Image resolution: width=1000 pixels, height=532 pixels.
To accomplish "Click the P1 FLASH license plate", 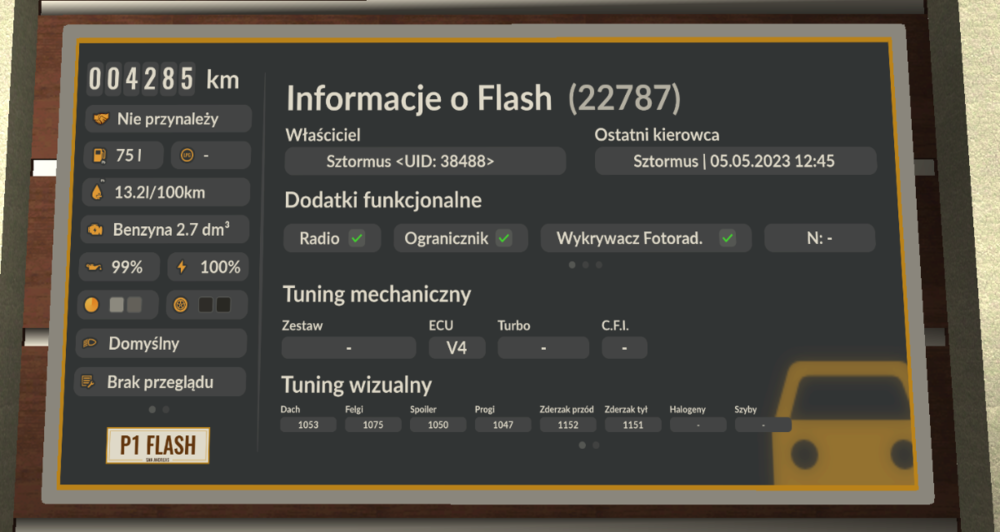I will click(158, 445).
